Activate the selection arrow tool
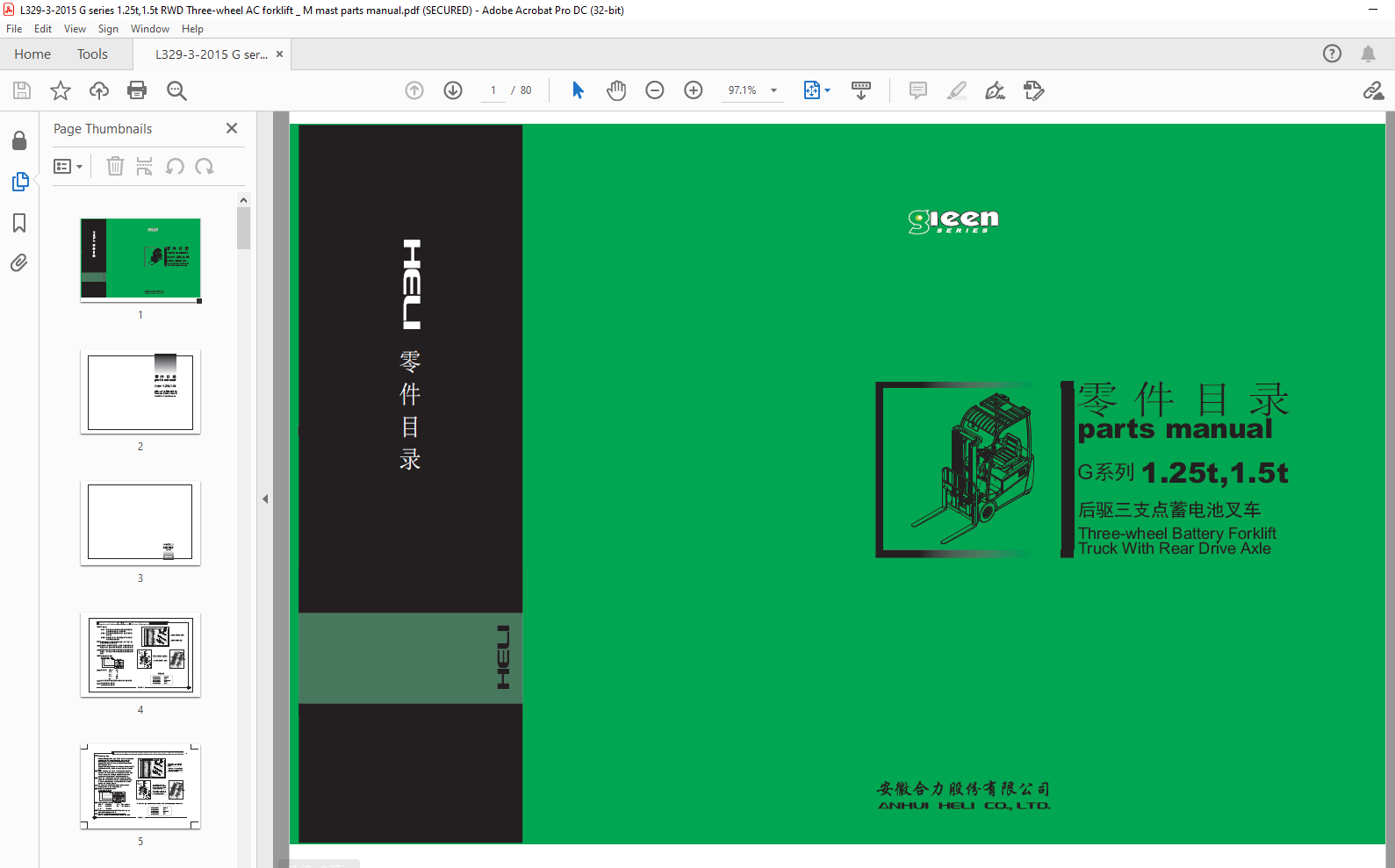Screen dimensions: 1395x868 [578, 90]
